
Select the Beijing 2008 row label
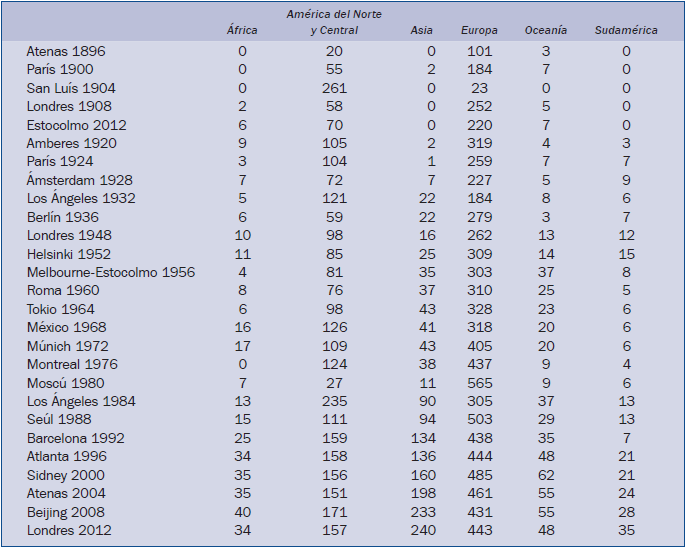69,512
